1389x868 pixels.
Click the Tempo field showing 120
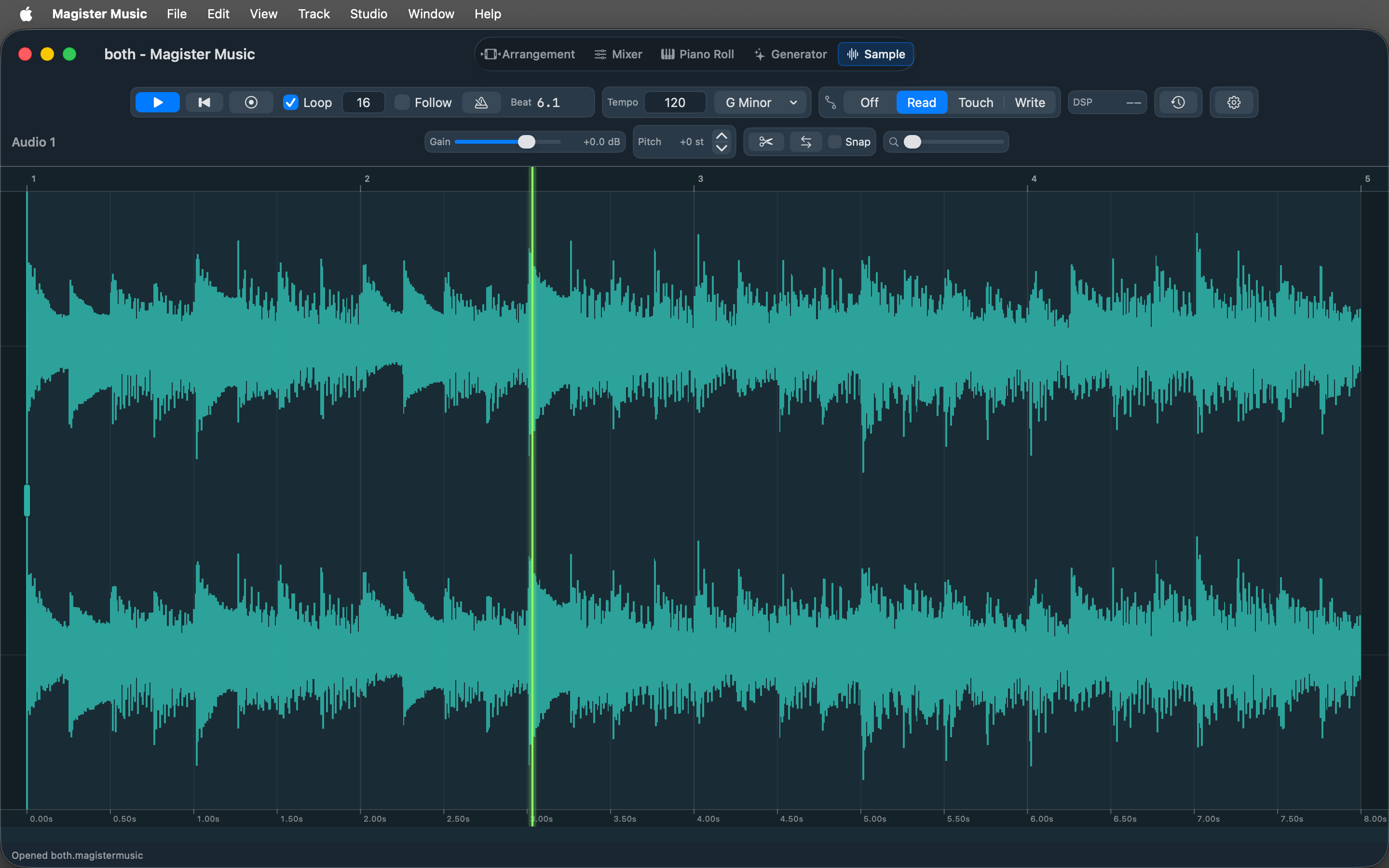pos(675,102)
